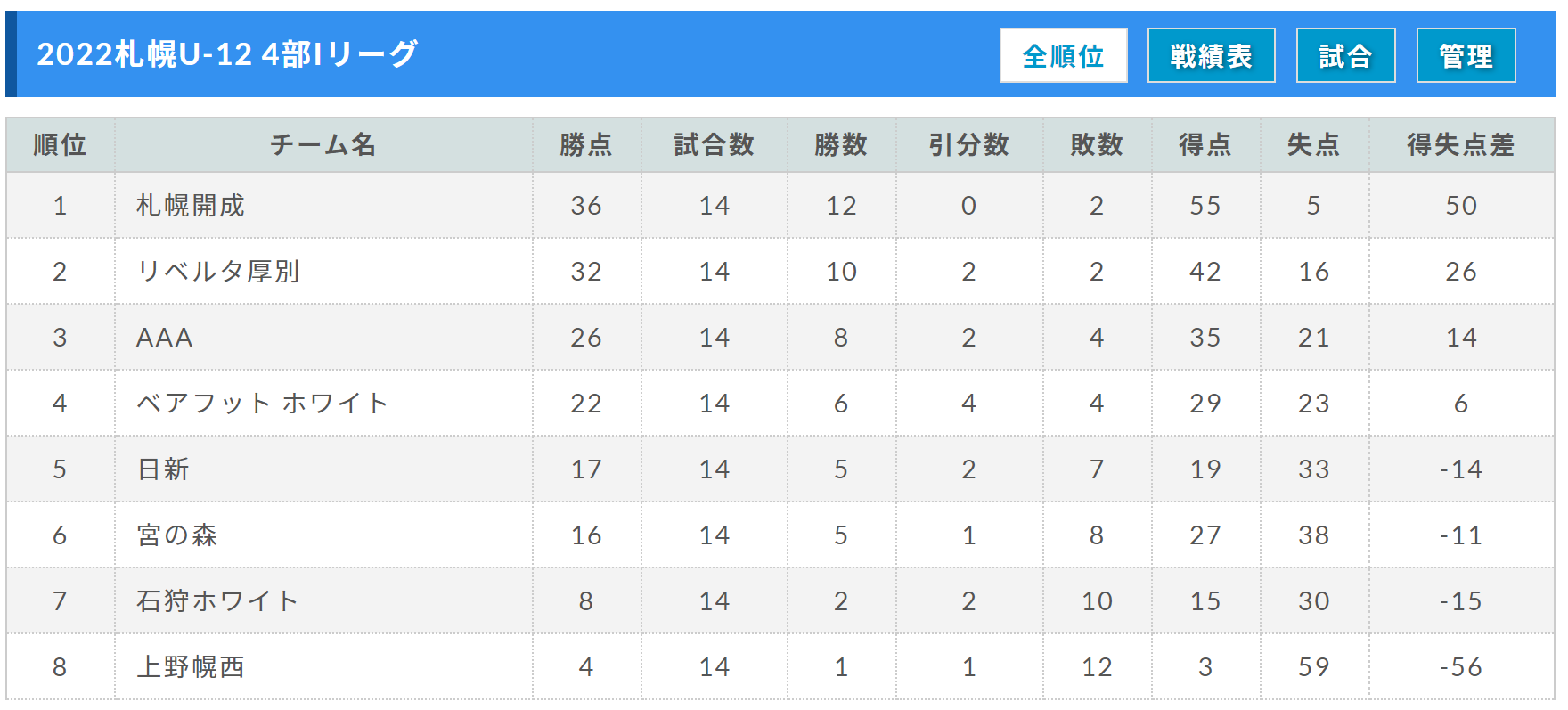The height and width of the screenshot is (710, 1568).
Task: Open the 管理 page
Action: tap(1466, 56)
